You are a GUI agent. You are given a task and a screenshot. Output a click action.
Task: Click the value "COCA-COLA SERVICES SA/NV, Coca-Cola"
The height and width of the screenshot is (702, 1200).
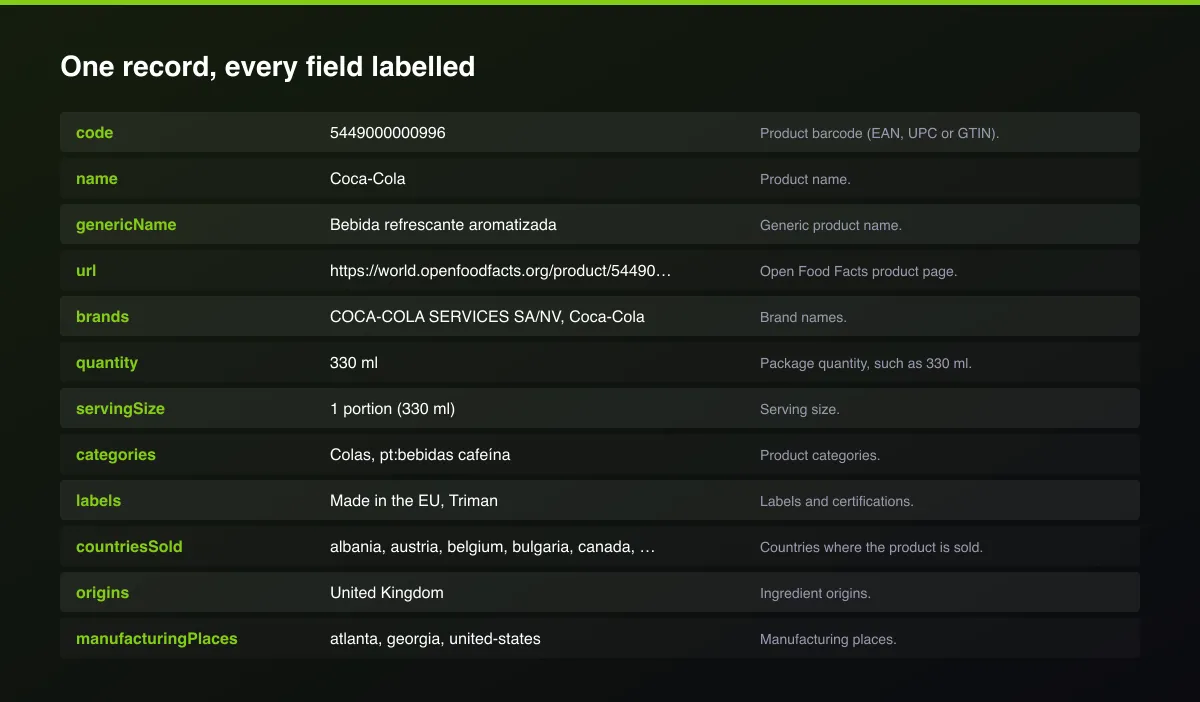click(x=487, y=317)
